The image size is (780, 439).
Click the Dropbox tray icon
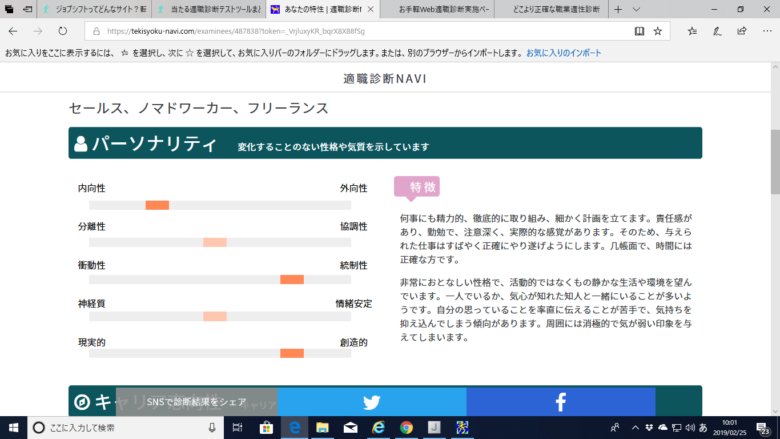click(649, 428)
